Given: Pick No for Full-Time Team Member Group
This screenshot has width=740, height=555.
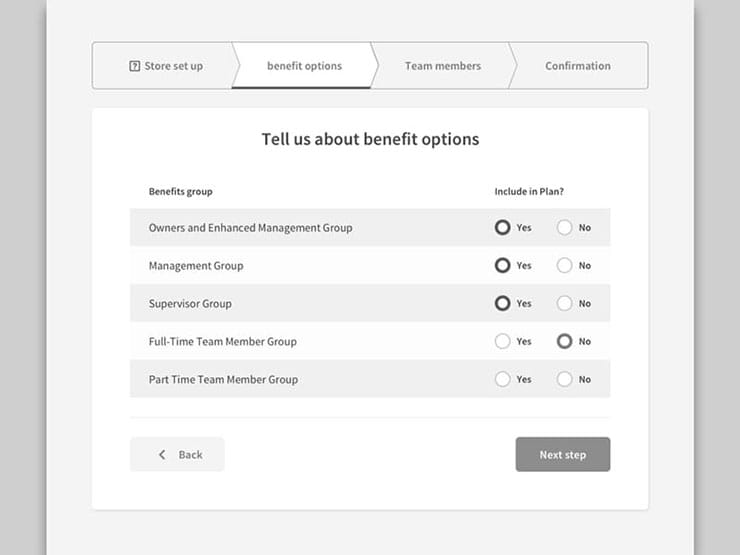Looking at the screenshot, I should [x=565, y=342].
